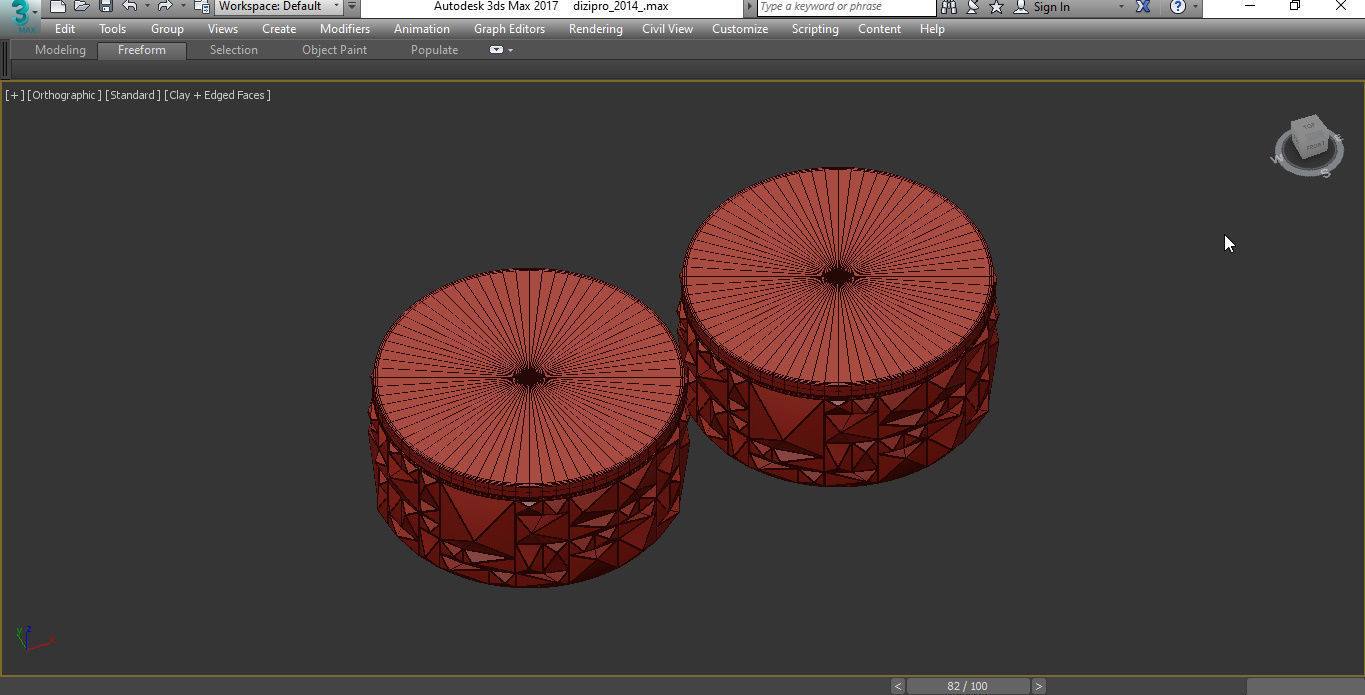Click the ViewCube S compass direction

pyautogui.click(x=1326, y=173)
